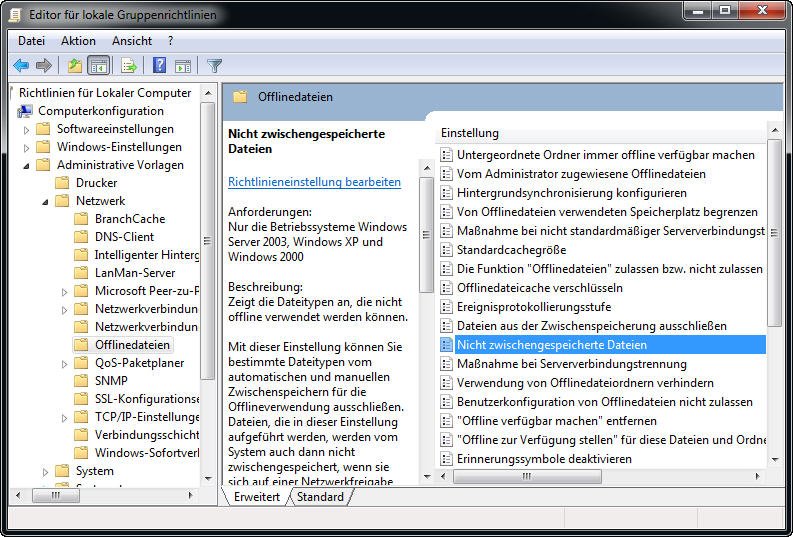793x537 pixels.
Task: Click policy icon beside Offlinedateicache verschlüsseln
Action: point(446,288)
